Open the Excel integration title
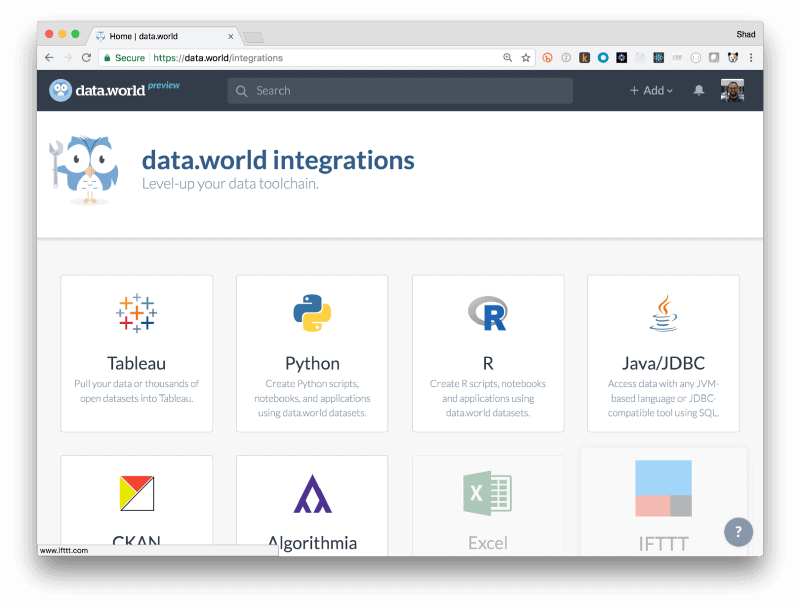This screenshot has height=609, width=800. [488, 543]
